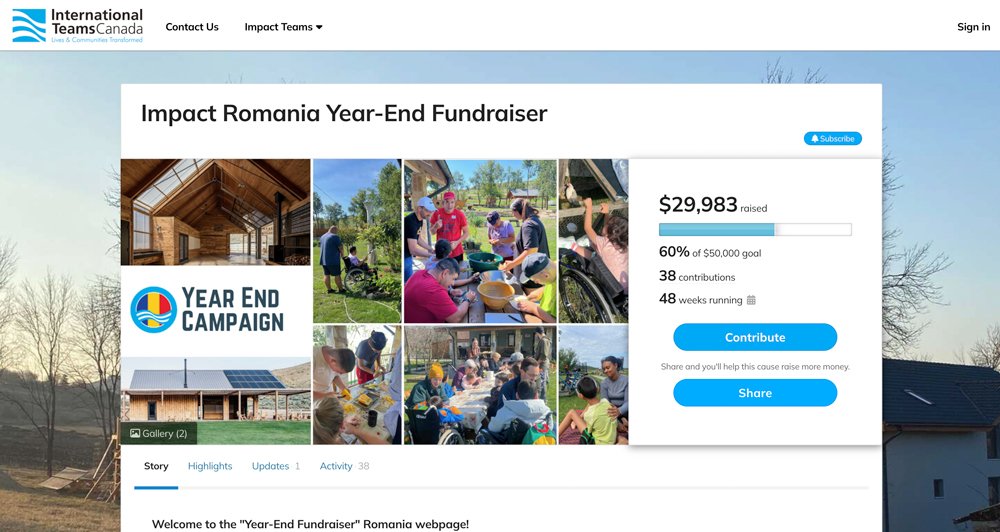Switch to the Story tab
The height and width of the screenshot is (532, 1000).
(156, 466)
